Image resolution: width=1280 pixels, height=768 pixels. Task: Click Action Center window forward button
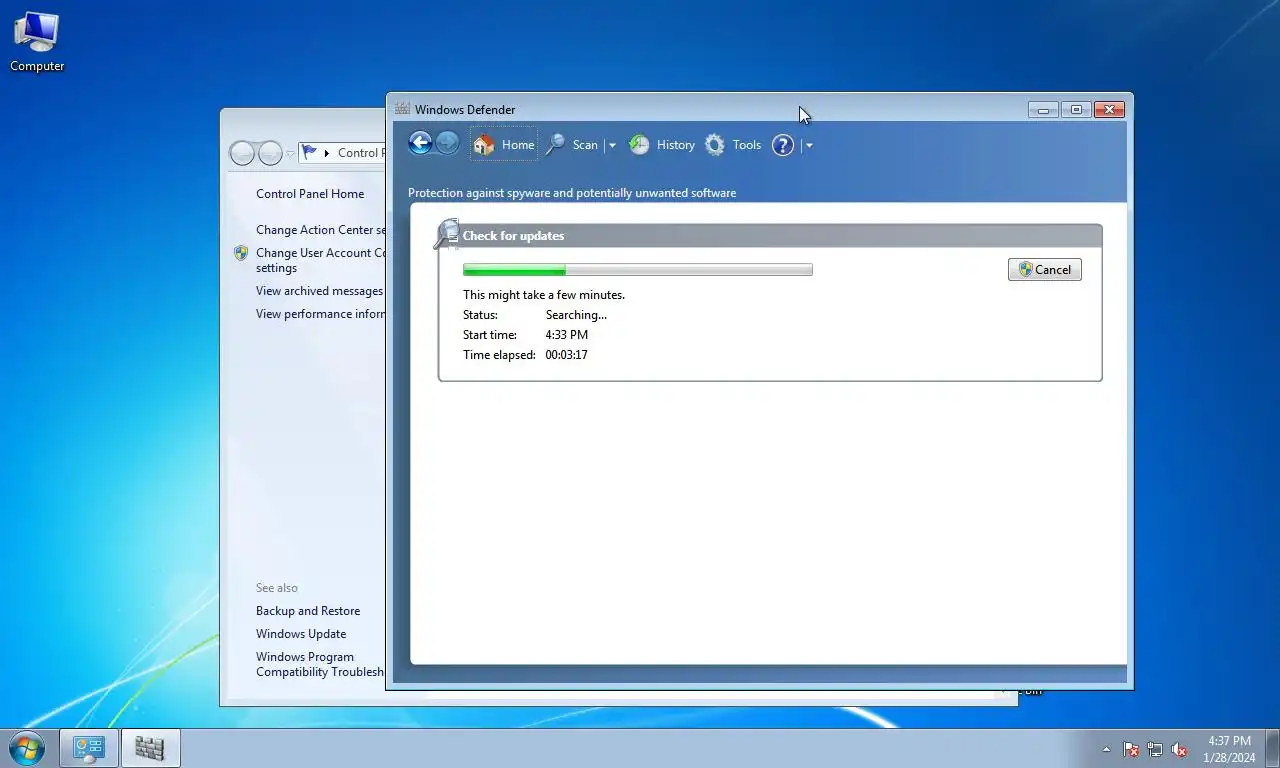pyautogui.click(x=270, y=153)
